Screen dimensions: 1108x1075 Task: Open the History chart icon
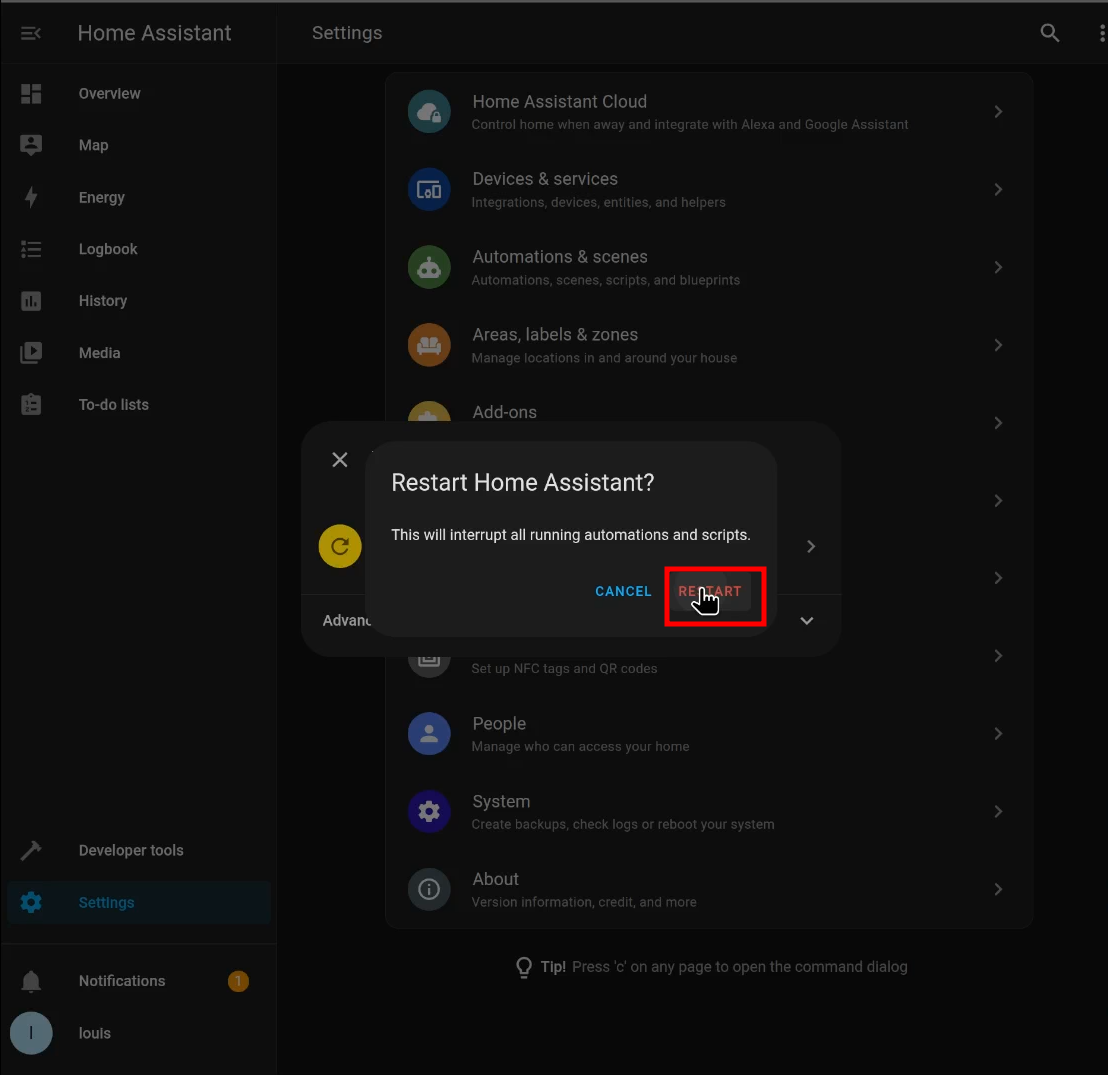31,301
